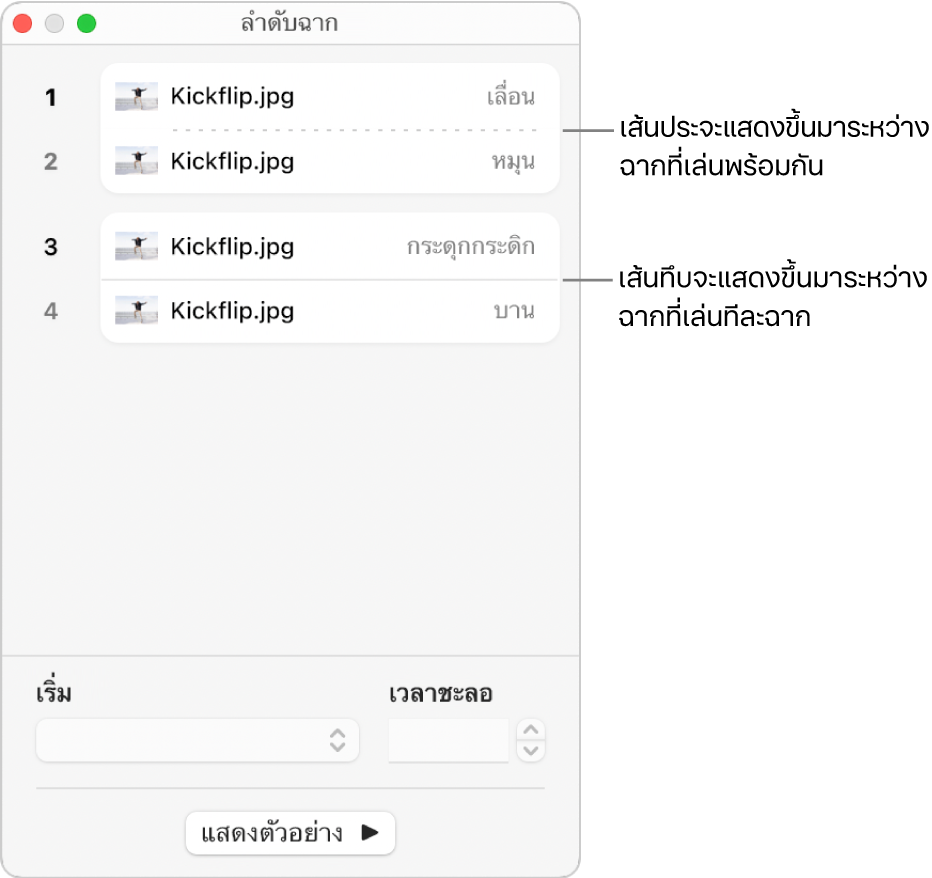Click inside the เวลาชะลอ delay field
Screen dimensions: 932x878
click(448, 741)
